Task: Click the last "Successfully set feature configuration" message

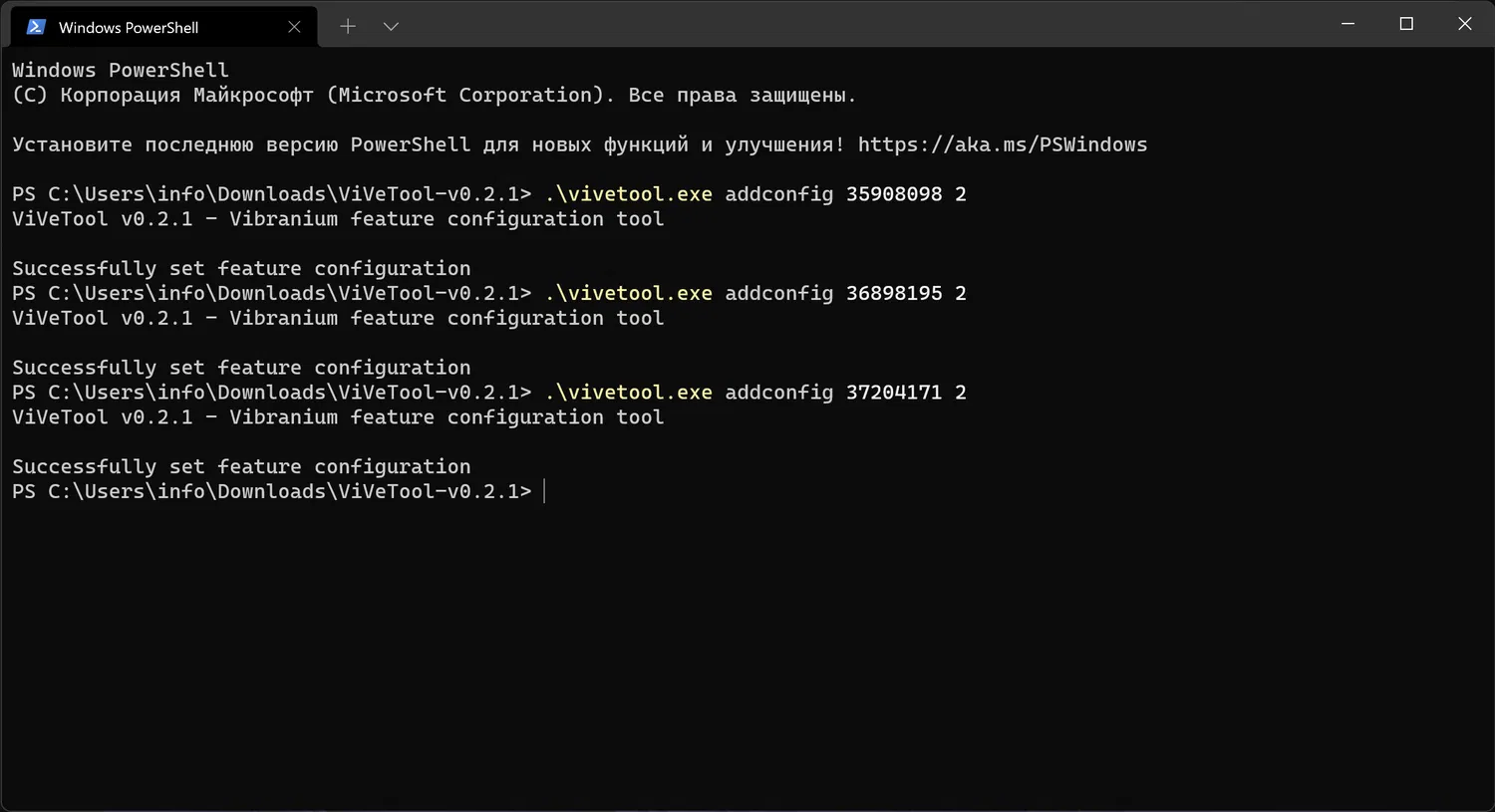Action: click(x=241, y=467)
